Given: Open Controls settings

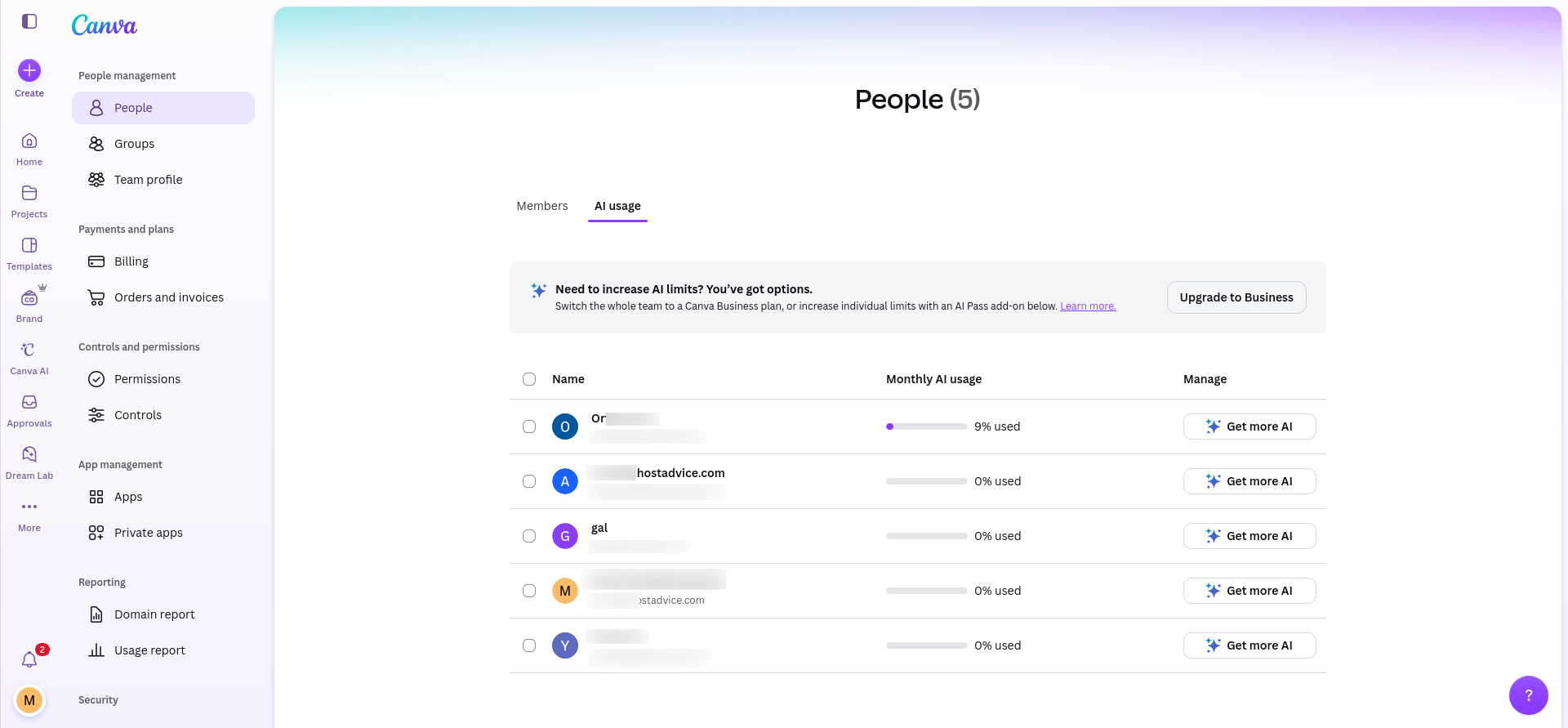Looking at the screenshot, I should coord(163,415).
